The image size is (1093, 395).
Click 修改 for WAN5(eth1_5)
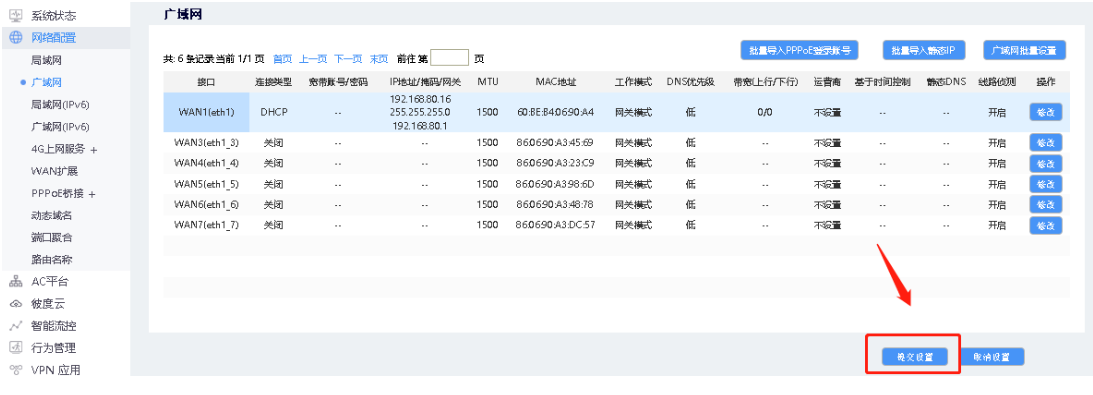1046,184
